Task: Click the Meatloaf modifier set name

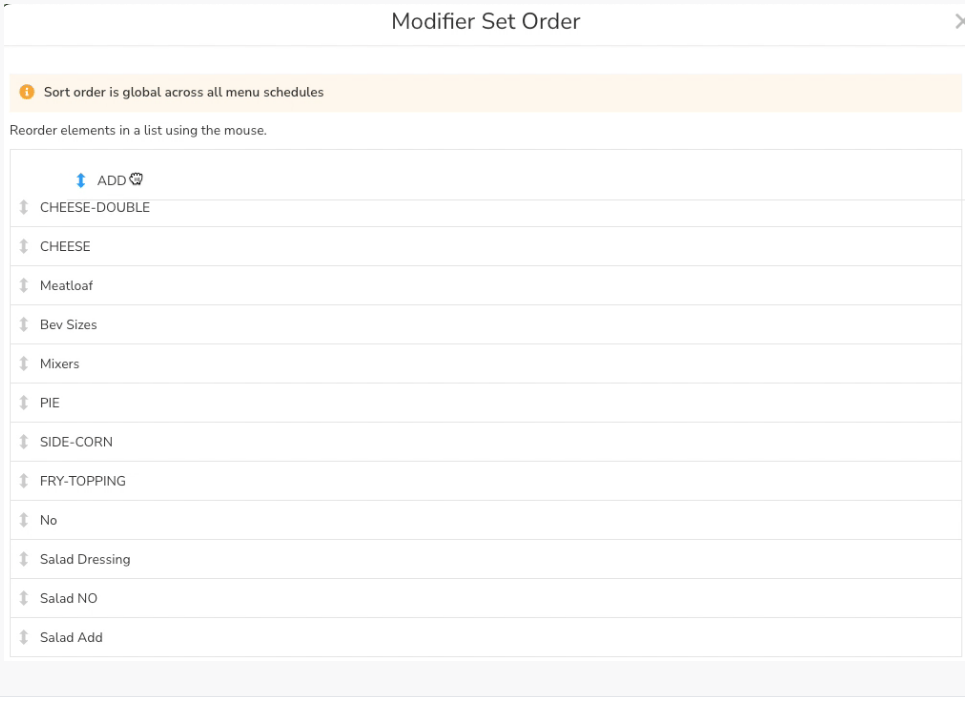Action: coord(66,285)
